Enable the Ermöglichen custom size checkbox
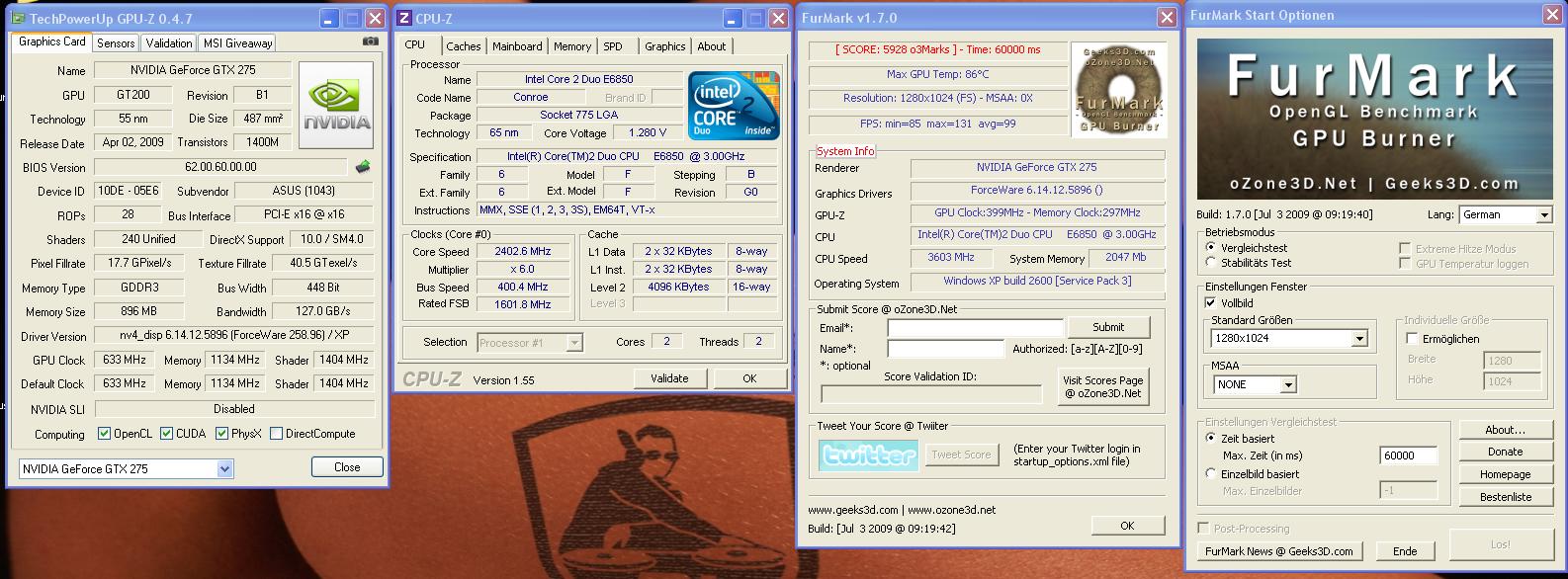 pos(1412,339)
